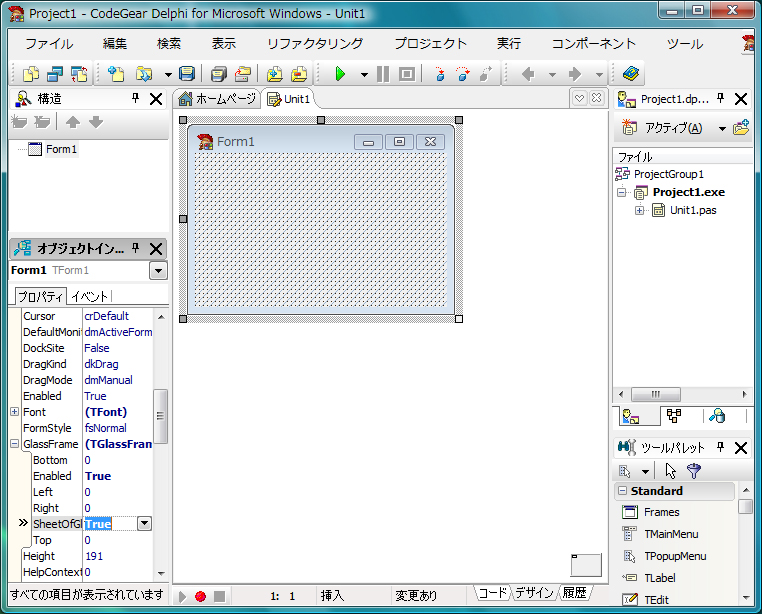Pin the Tool Palette panel
The width and height of the screenshot is (762, 614).
721,447
